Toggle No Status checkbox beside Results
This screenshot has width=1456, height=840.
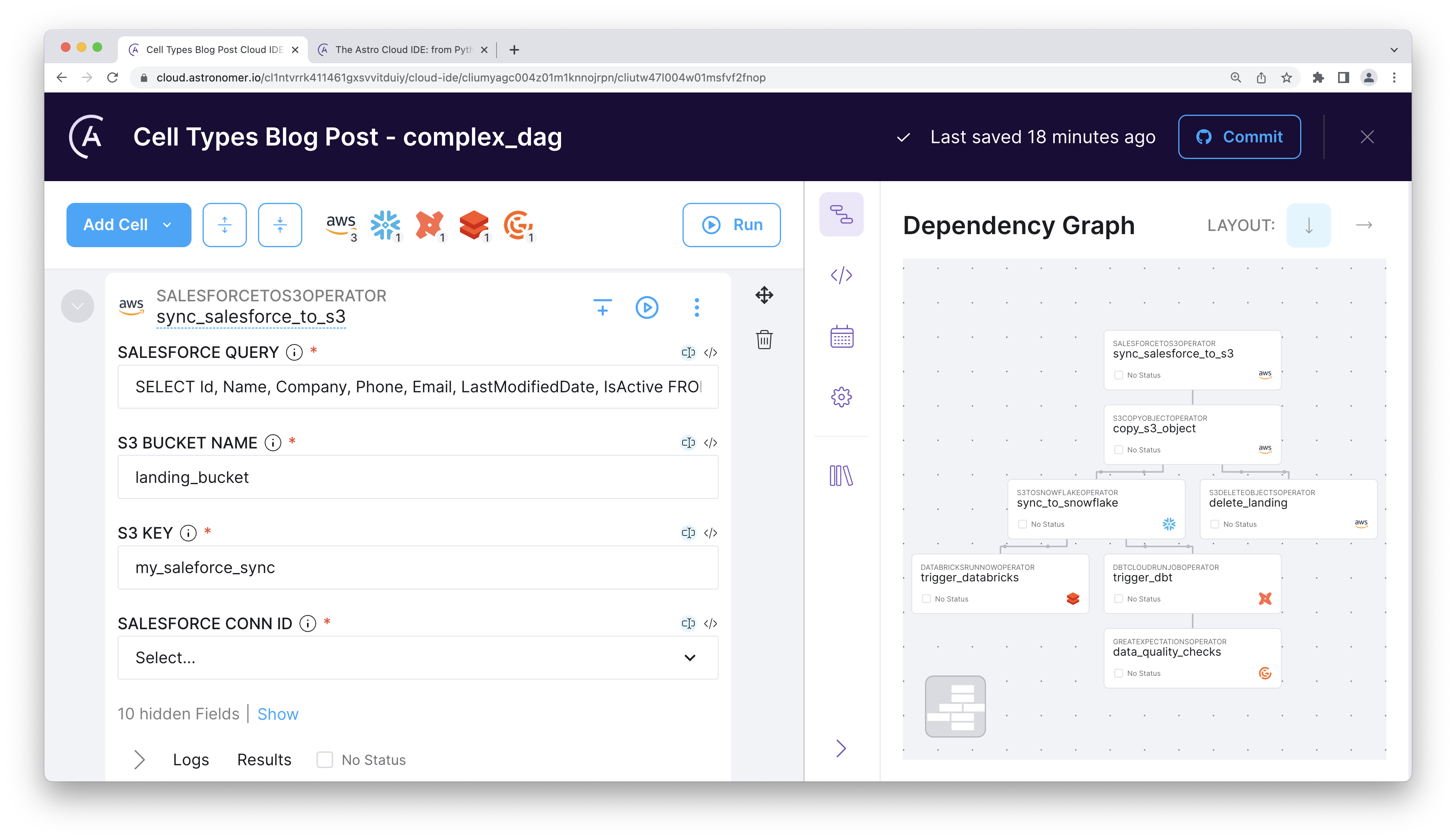click(x=325, y=760)
